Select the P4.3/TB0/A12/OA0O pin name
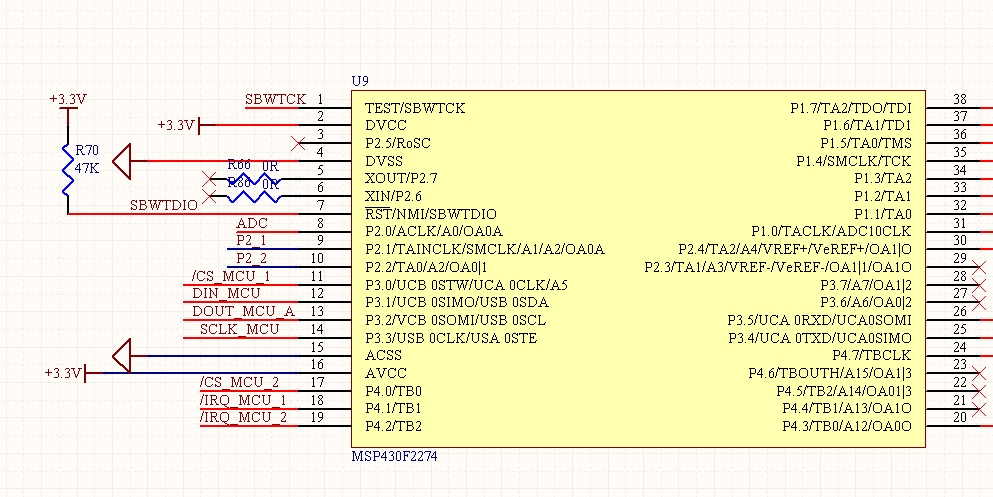This screenshot has width=993, height=497. coord(847,427)
